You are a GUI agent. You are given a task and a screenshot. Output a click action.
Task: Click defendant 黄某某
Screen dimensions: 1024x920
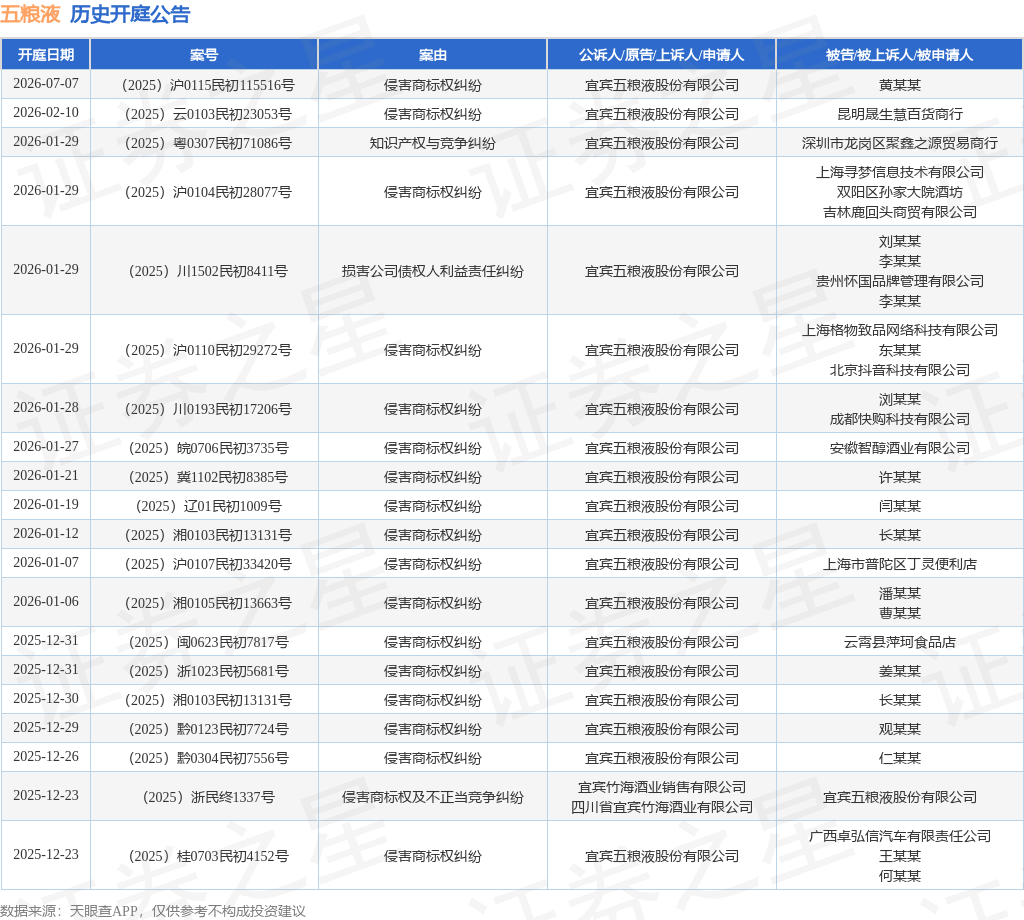[x=899, y=85]
